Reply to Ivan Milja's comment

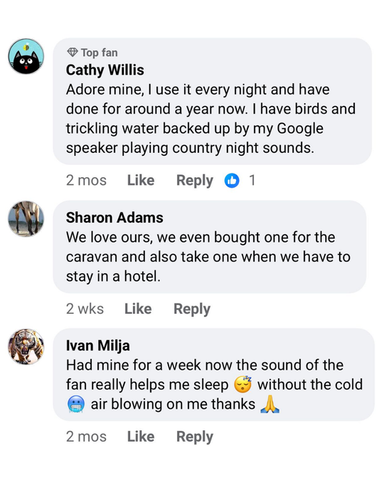195,437
